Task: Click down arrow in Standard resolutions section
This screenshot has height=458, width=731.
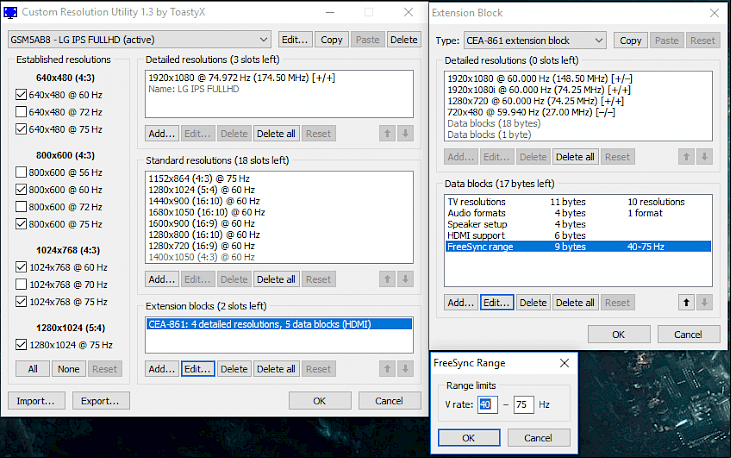Action: point(406,279)
